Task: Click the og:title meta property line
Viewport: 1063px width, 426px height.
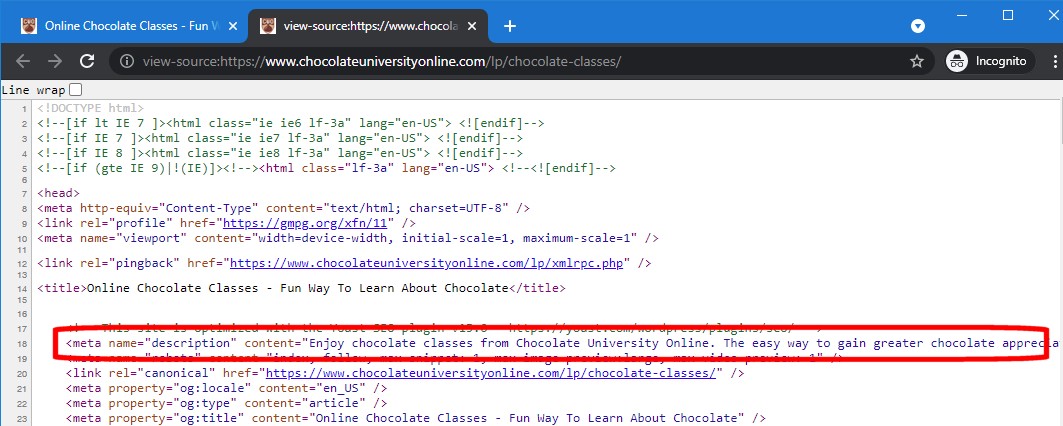Action: (x=416, y=418)
